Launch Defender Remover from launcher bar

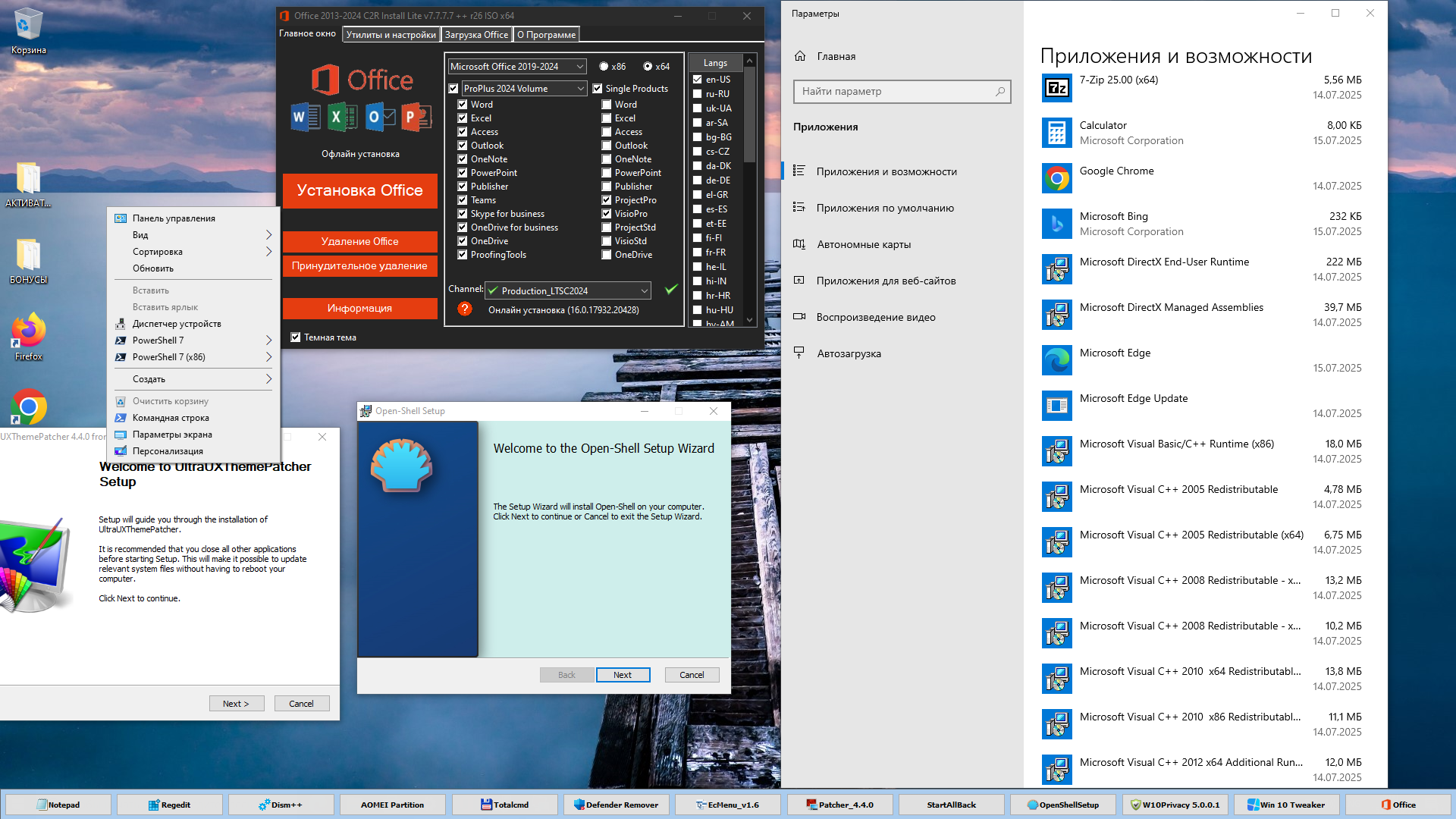616,805
